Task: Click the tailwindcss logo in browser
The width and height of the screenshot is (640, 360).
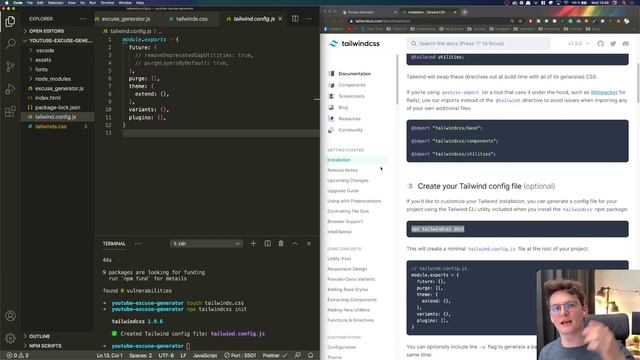Action: tap(354, 43)
